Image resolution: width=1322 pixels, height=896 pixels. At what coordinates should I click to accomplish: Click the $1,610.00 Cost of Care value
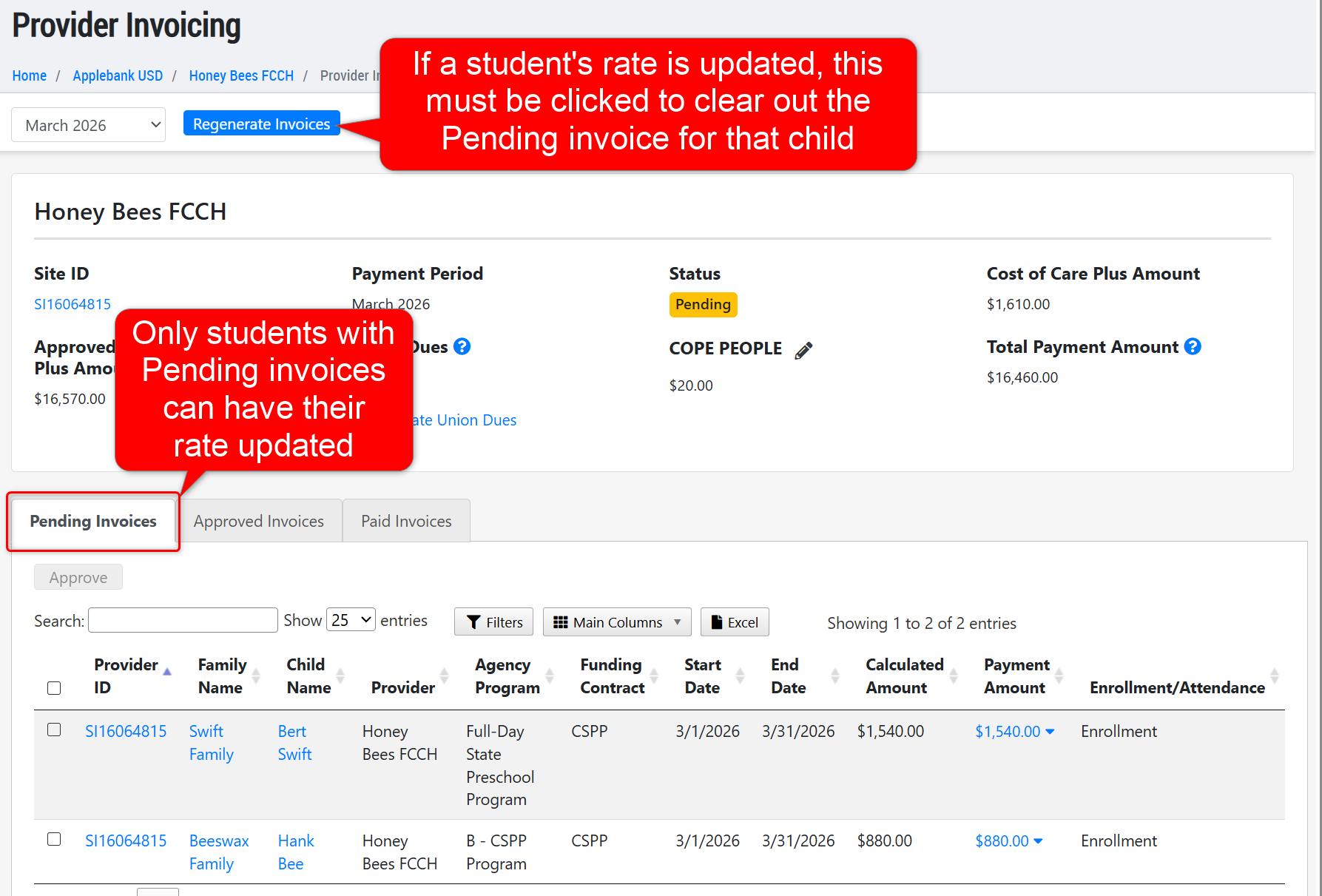pyautogui.click(x=1018, y=304)
